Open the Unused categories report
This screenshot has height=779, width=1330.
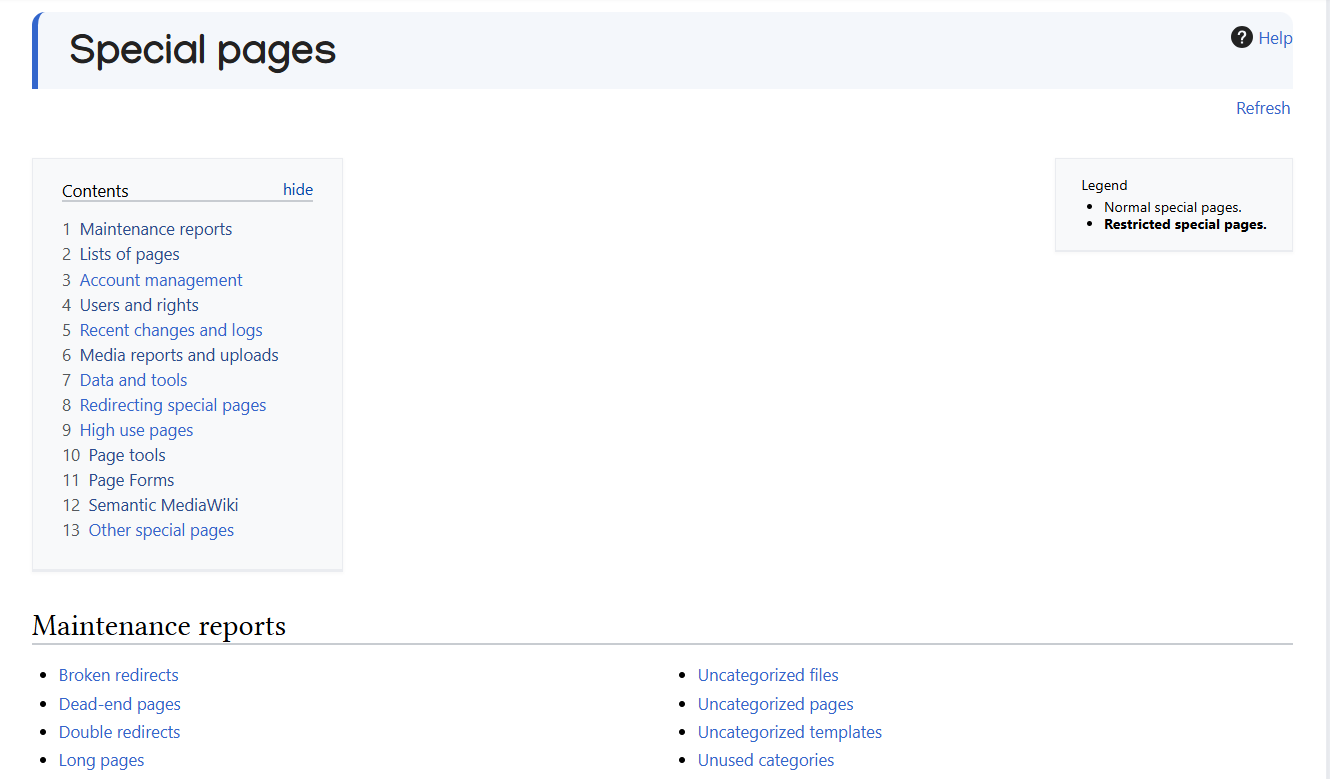coord(766,760)
